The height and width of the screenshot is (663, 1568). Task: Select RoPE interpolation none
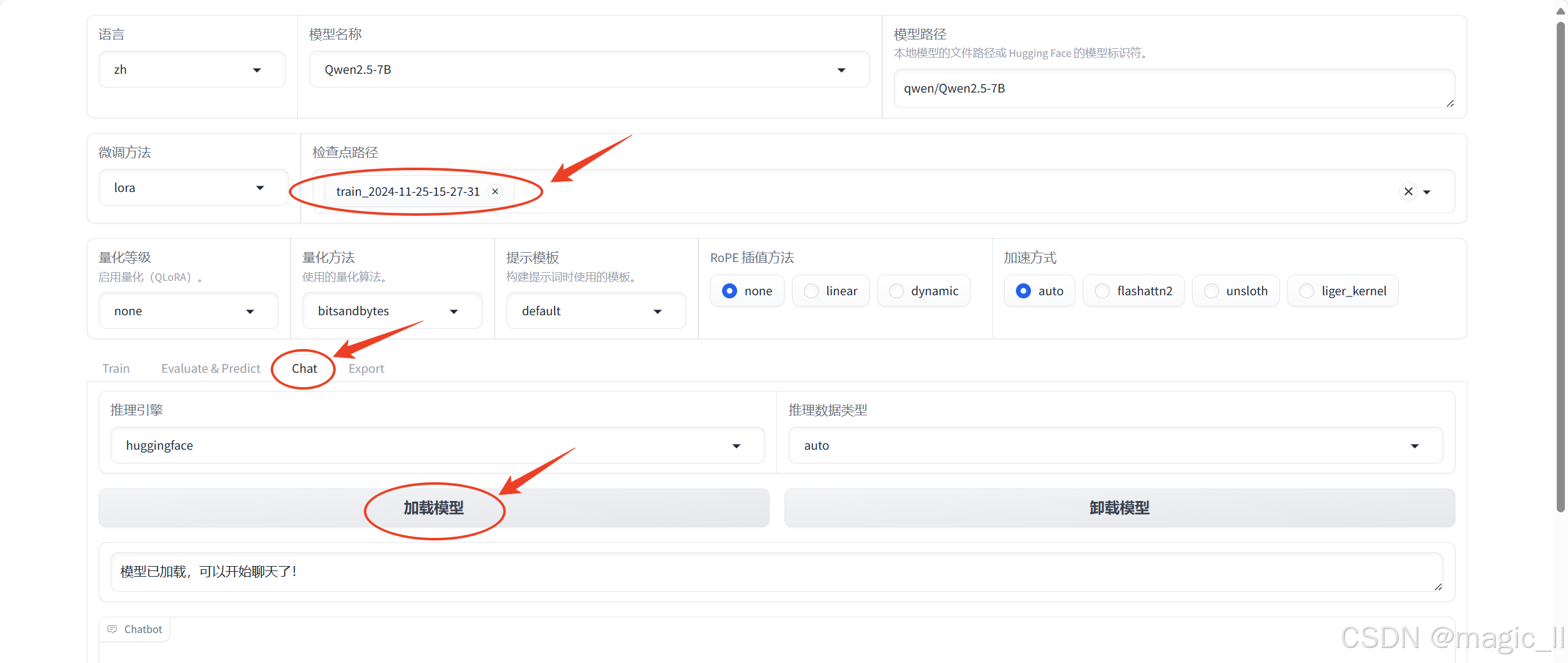point(747,291)
